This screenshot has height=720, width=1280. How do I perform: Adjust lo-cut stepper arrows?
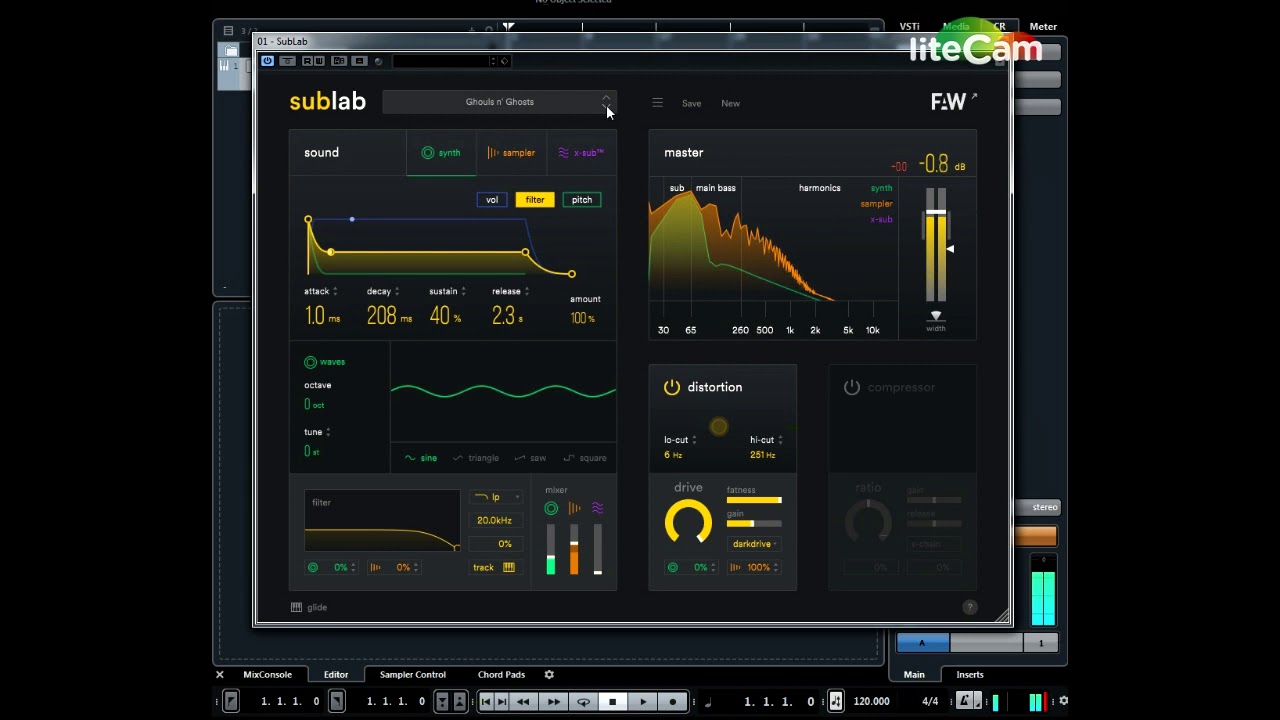coord(694,440)
